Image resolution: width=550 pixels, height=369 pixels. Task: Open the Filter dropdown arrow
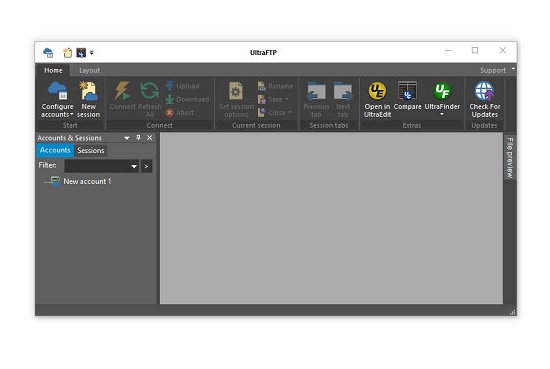(x=134, y=166)
